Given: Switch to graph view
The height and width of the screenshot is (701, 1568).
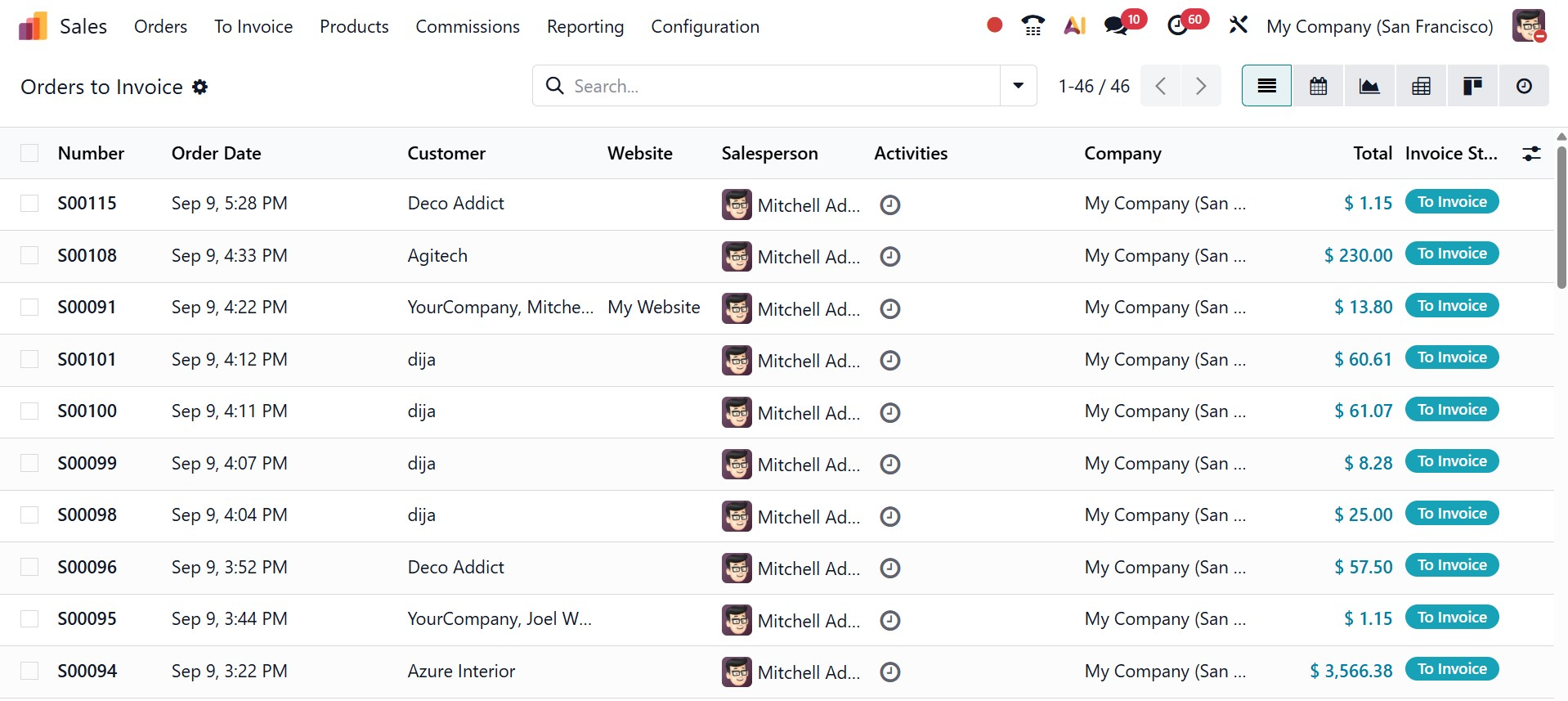Looking at the screenshot, I should point(1369,86).
